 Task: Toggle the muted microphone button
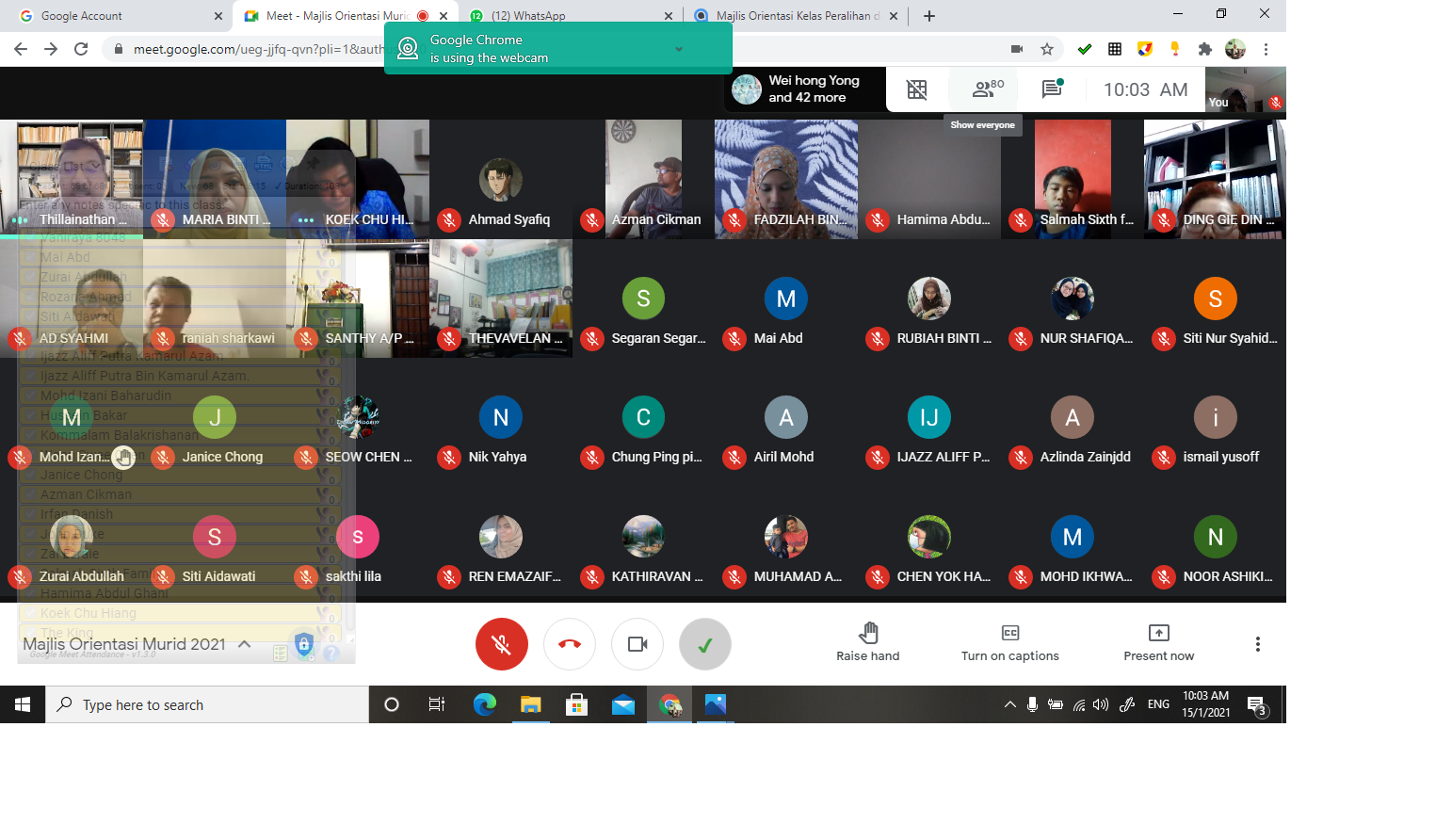502,644
